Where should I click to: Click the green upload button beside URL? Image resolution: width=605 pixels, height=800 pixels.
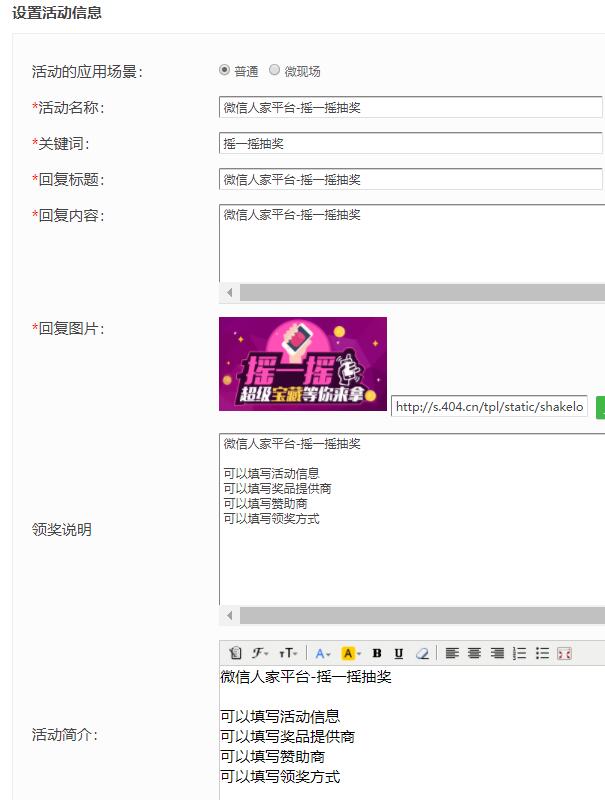[x=600, y=407]
